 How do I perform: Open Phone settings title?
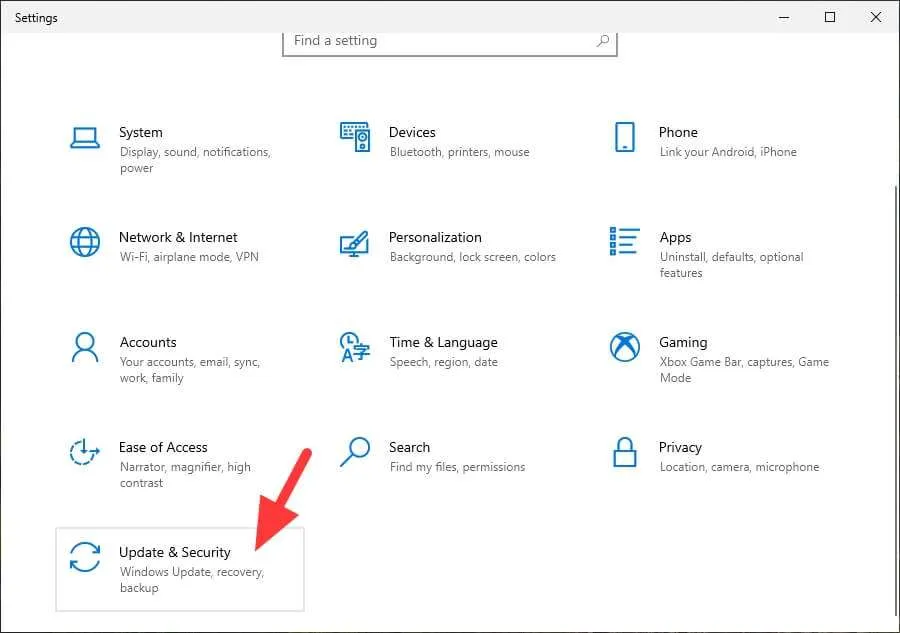[678, 133]
